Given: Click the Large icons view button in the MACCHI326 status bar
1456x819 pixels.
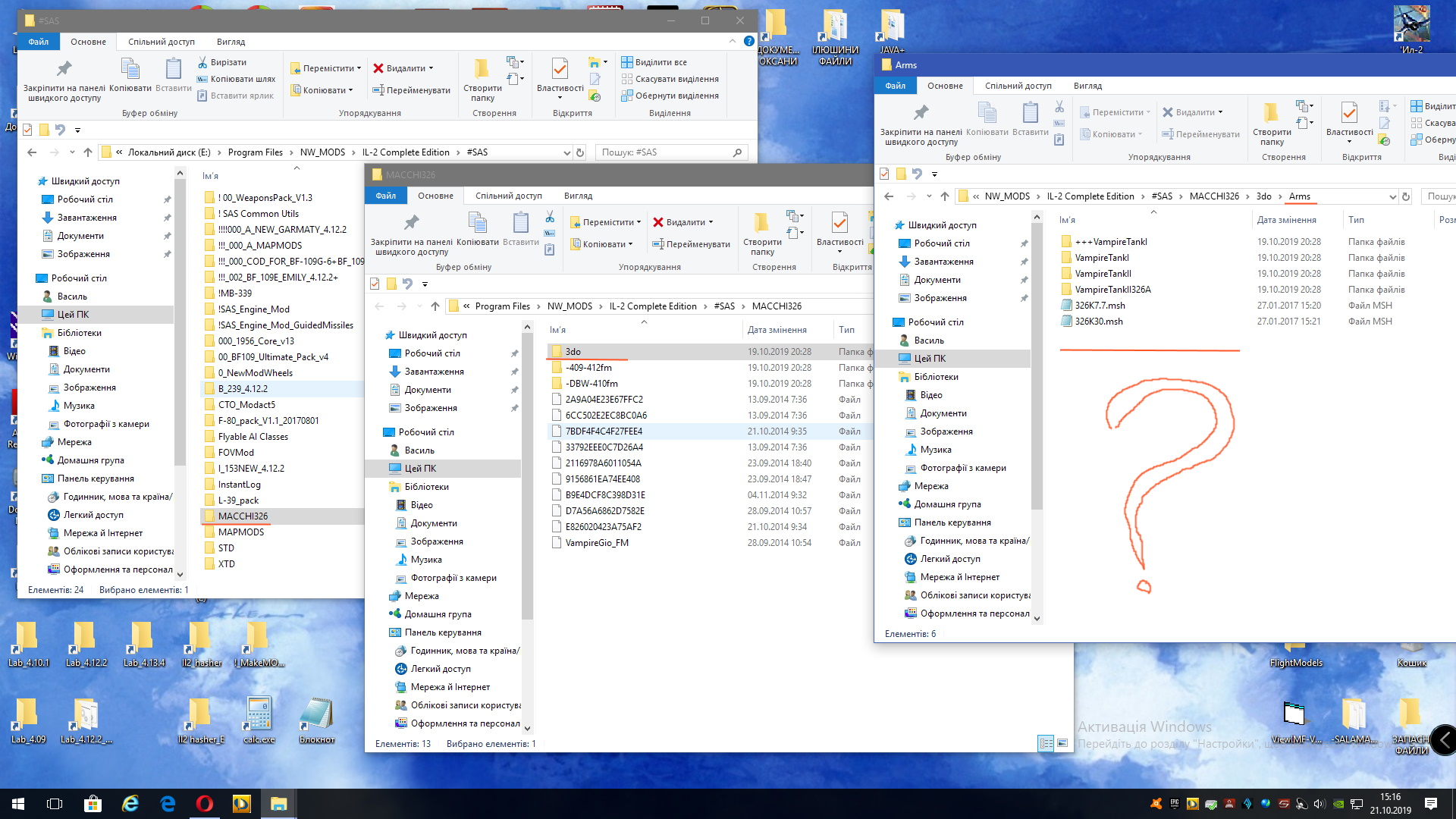Looking at the screenshot, I should (x=1062, y=743).
